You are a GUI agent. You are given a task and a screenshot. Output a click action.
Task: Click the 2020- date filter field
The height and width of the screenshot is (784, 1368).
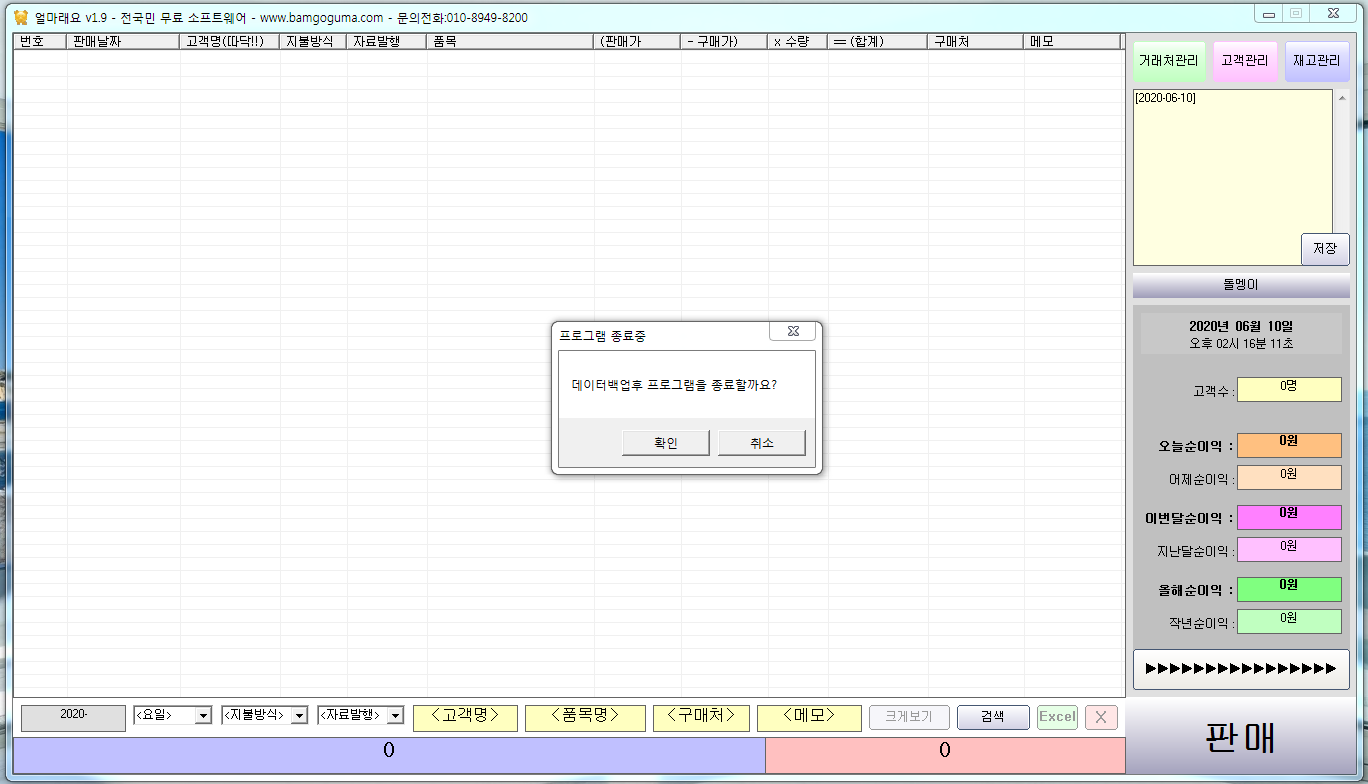click(x=73, y=716)
